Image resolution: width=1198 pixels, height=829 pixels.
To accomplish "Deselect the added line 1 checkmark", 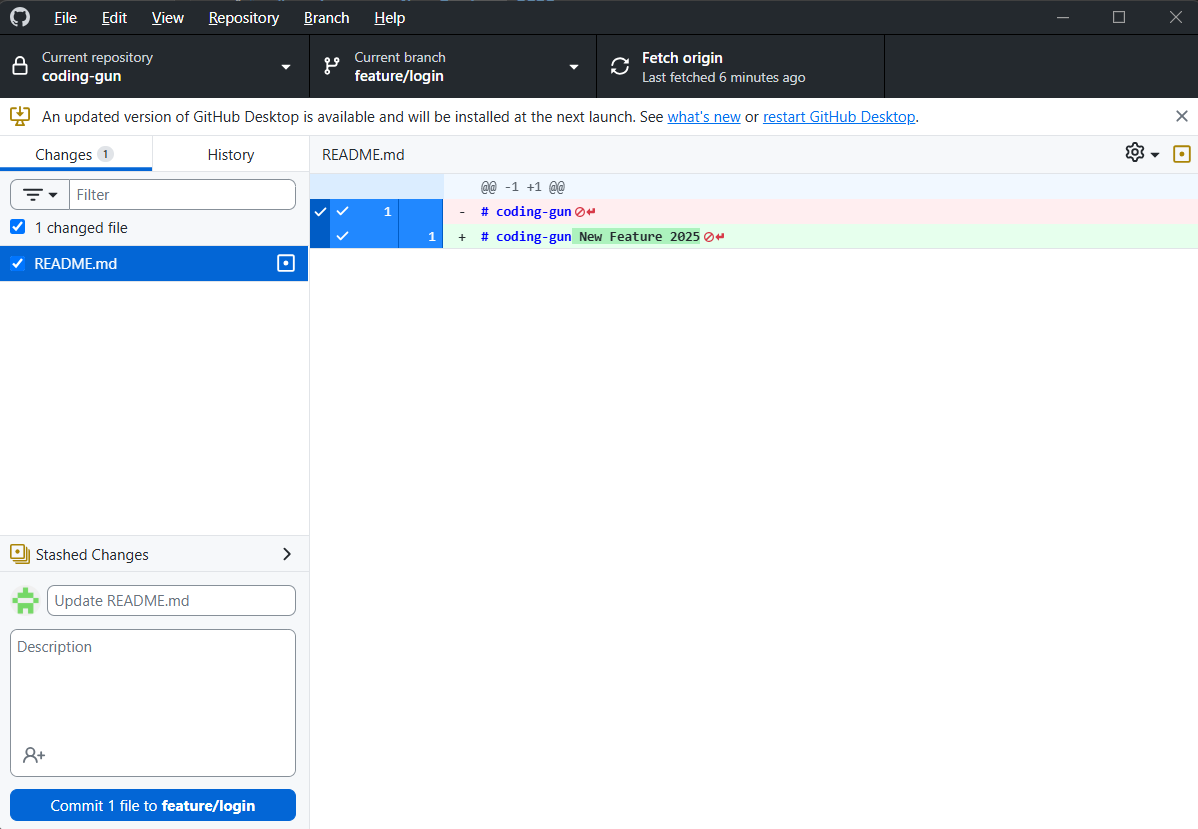I will (x=342, y=236).
